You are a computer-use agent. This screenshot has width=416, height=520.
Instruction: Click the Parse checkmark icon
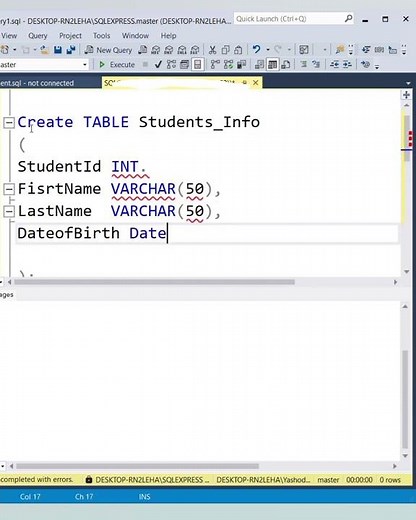pos(158,64)
